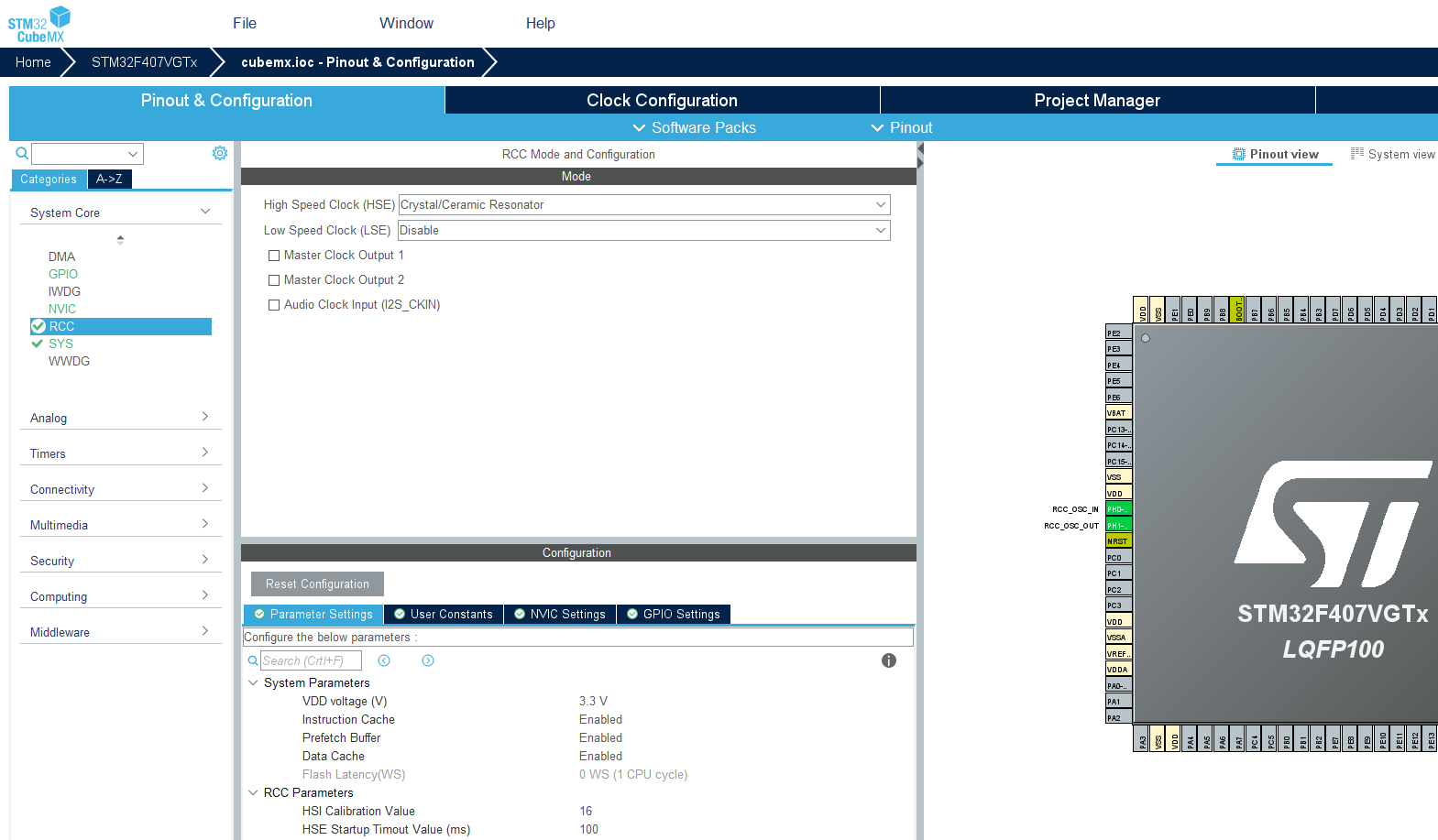Toggle Audio Clock Input (I2S_CKIN) checkbox
This screenshot has height=840, width=1438.
(274, 305)
